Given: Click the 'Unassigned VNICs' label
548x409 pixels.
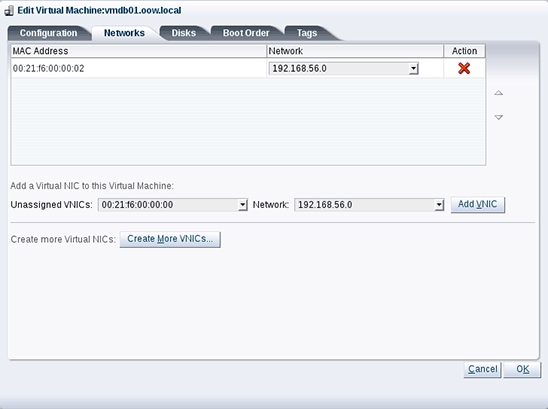Looking at the screenshot, I should (x=51, y=205).
